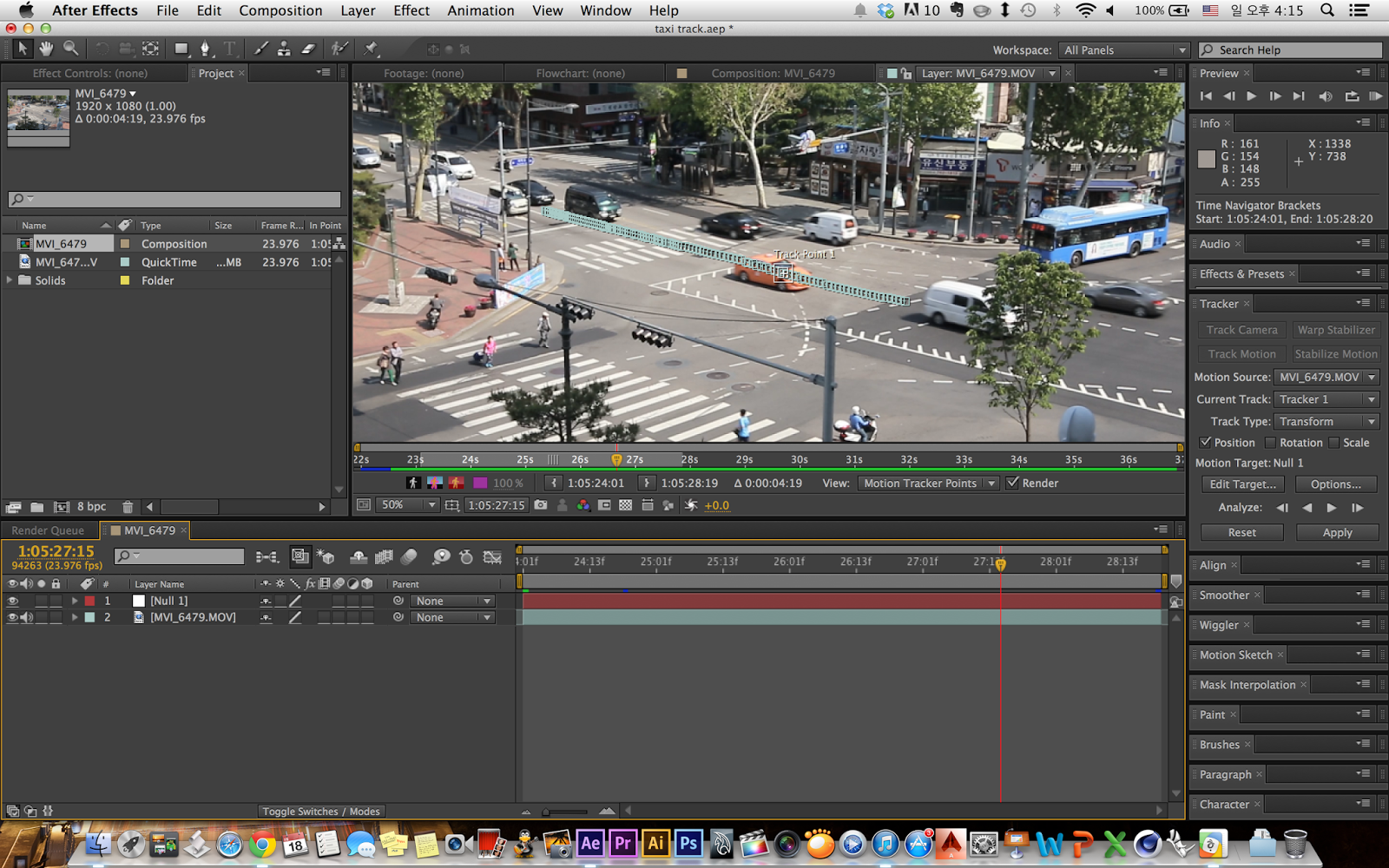Click the Analyze forward play icon
Viewport: 1389px width, 868px height.
tap(1332, 508)
